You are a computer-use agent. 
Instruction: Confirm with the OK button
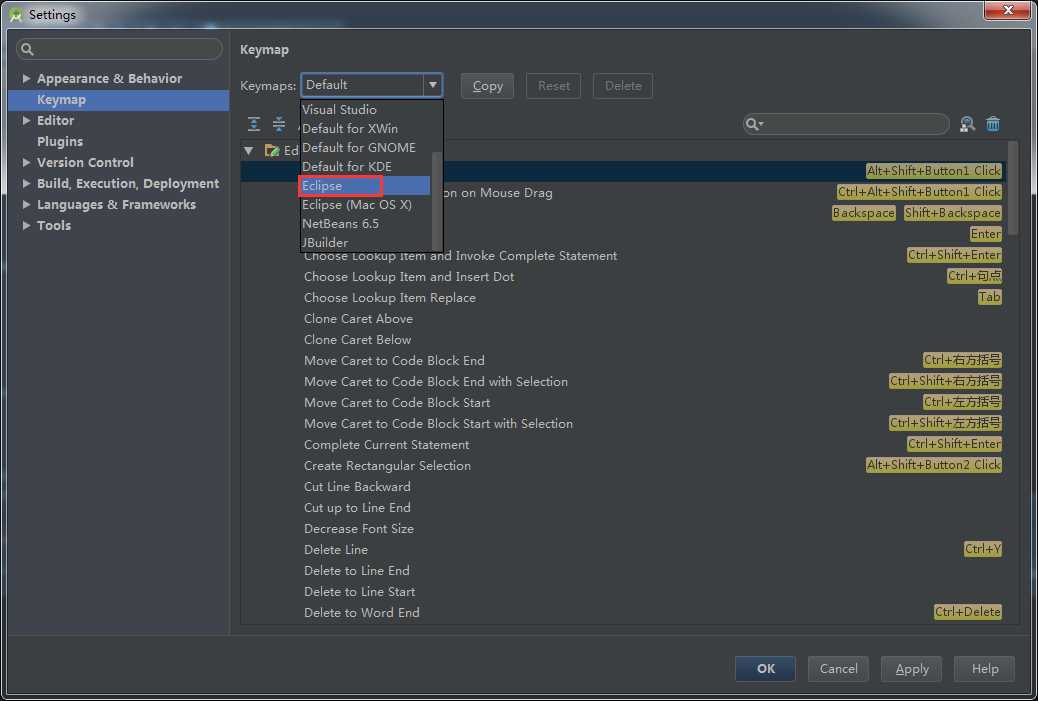click(765, 669)
